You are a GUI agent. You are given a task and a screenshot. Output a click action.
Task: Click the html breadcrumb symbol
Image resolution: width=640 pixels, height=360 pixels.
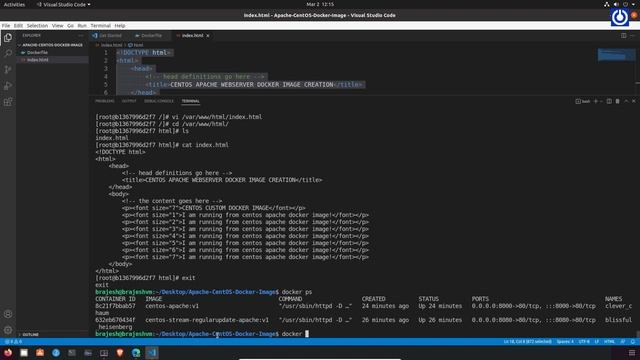coord(136,45)
